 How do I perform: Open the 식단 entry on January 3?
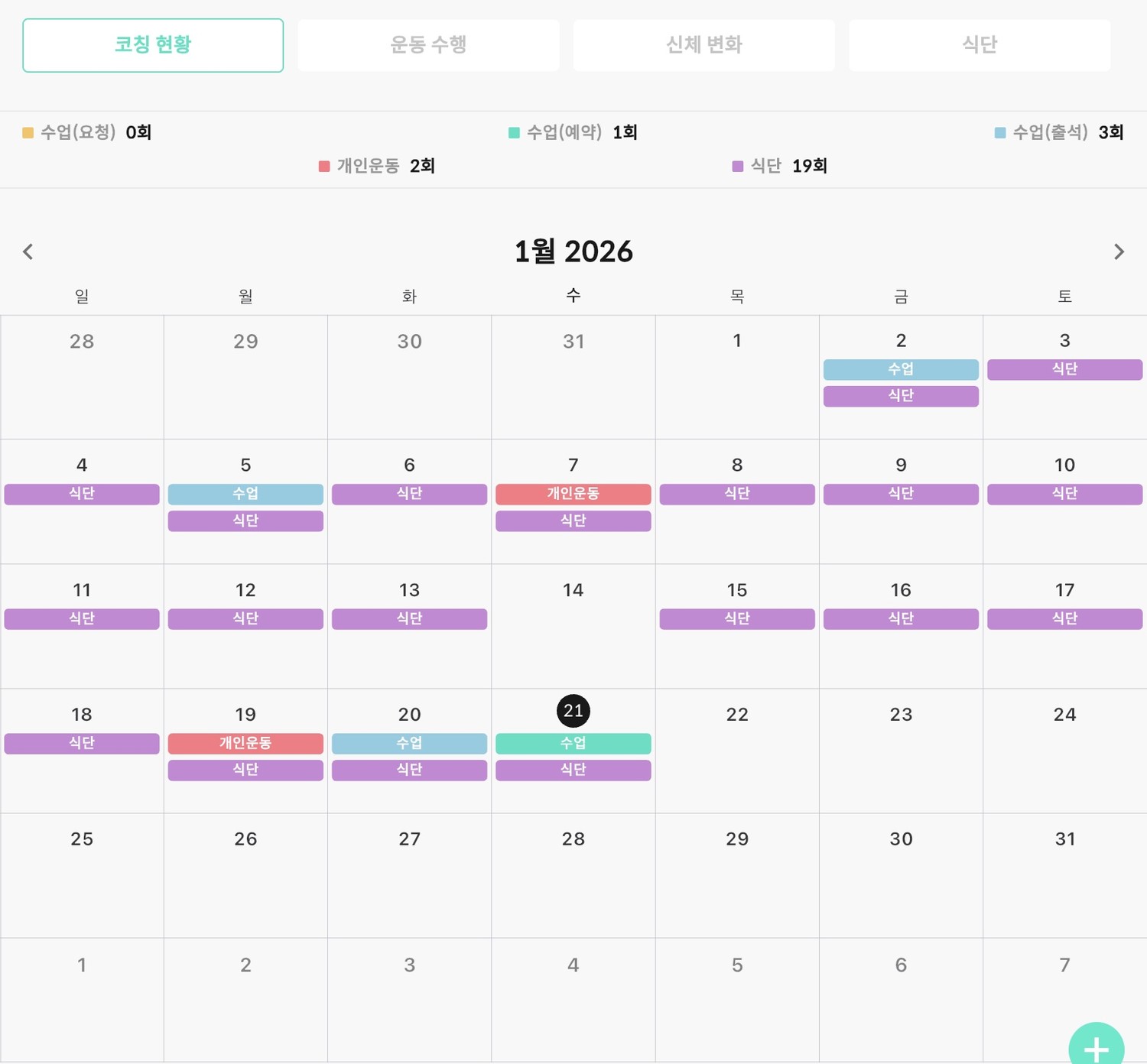1064,369
